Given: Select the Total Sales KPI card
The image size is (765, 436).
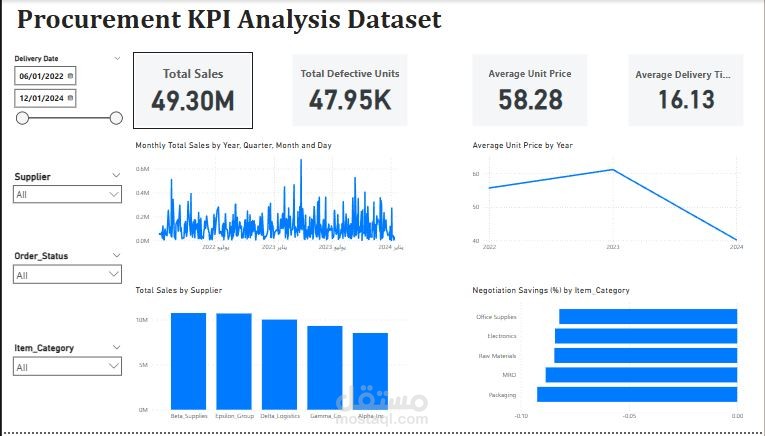Looking at the screenshot, I should click(x=193, y=90).
